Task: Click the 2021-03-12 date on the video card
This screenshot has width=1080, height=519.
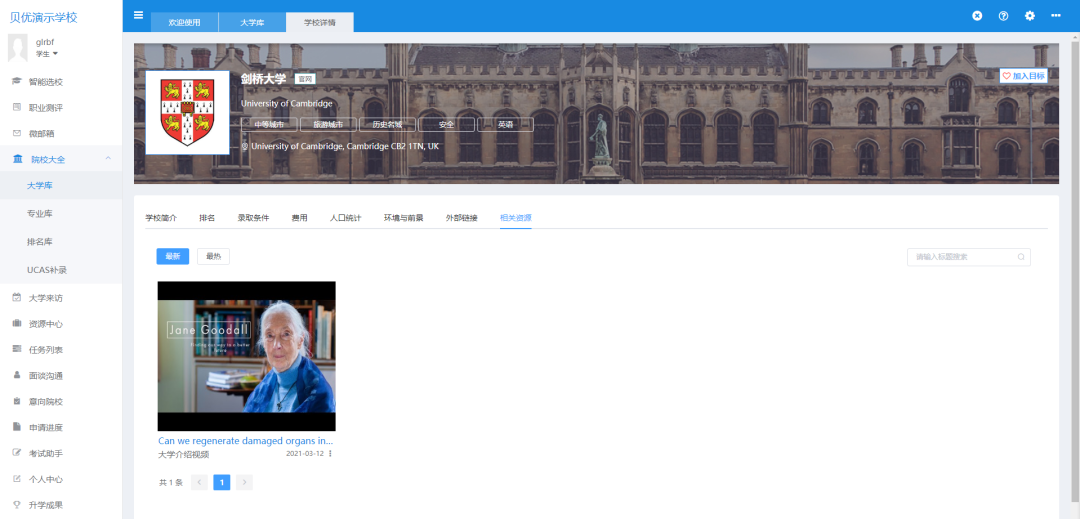Action: point(304,454)
